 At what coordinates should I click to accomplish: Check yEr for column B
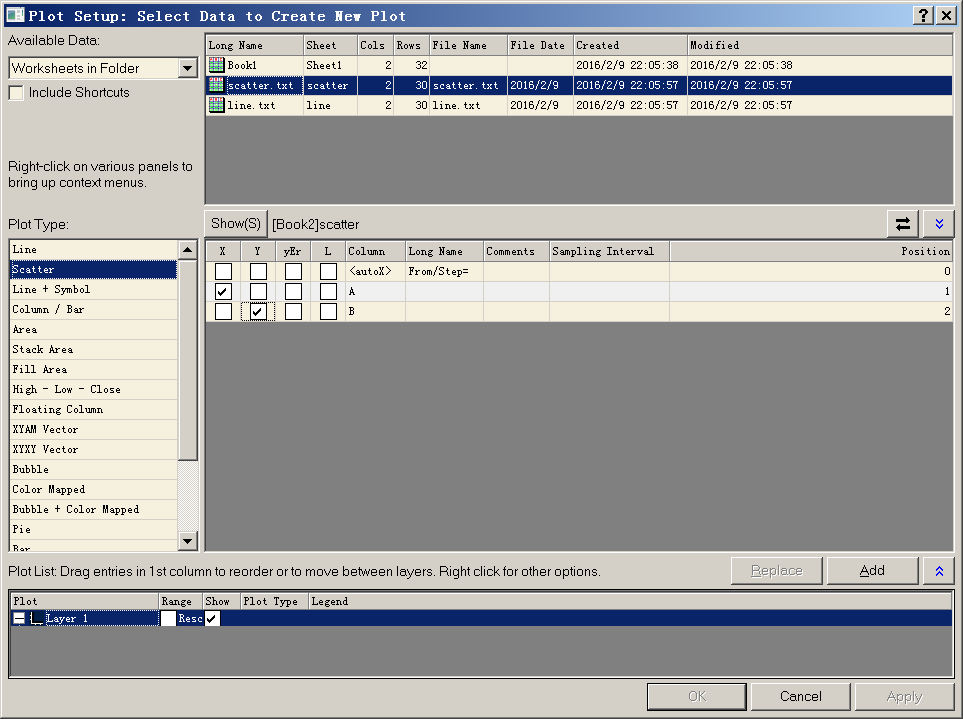(293, 312)
